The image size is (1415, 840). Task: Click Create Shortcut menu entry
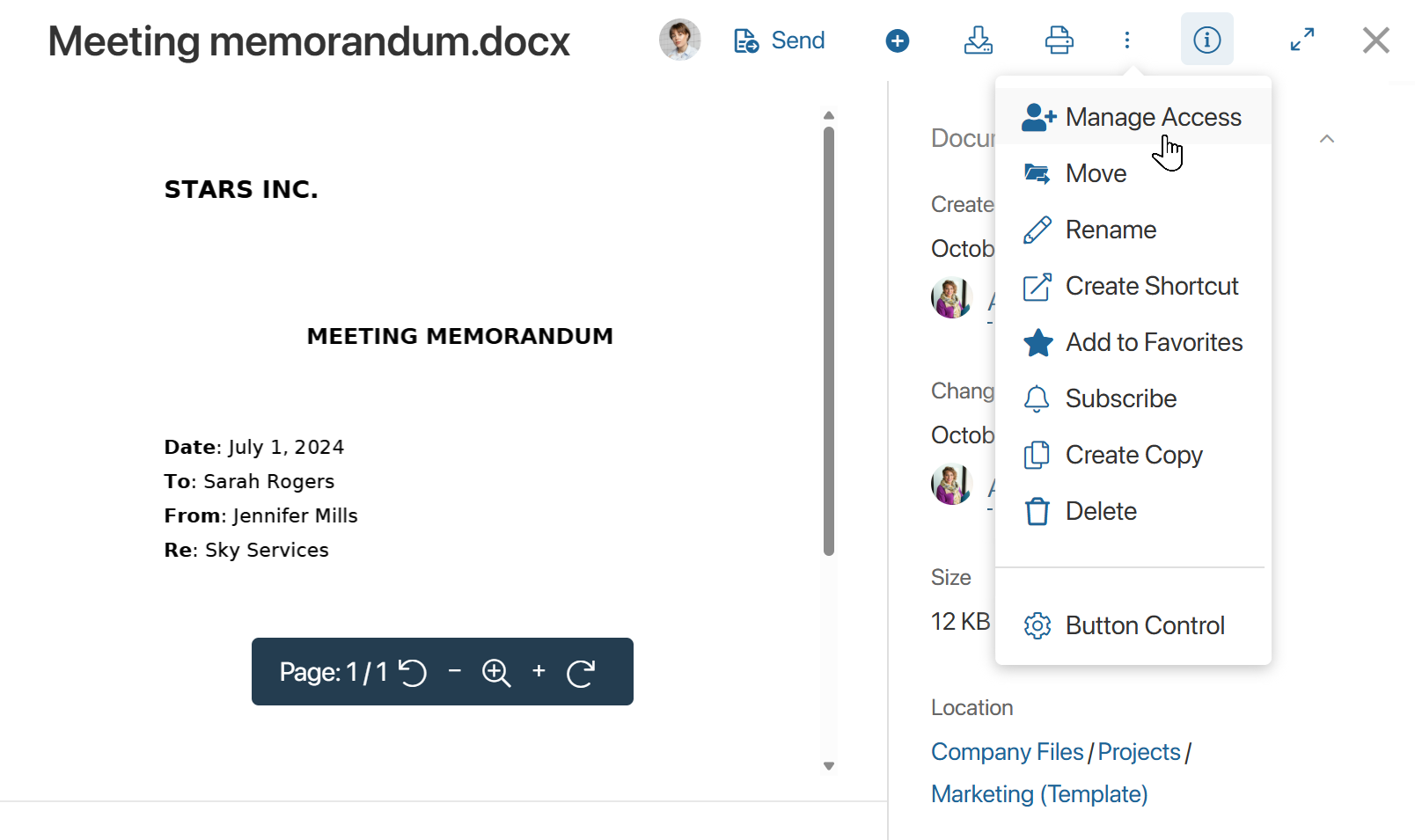1151,286
